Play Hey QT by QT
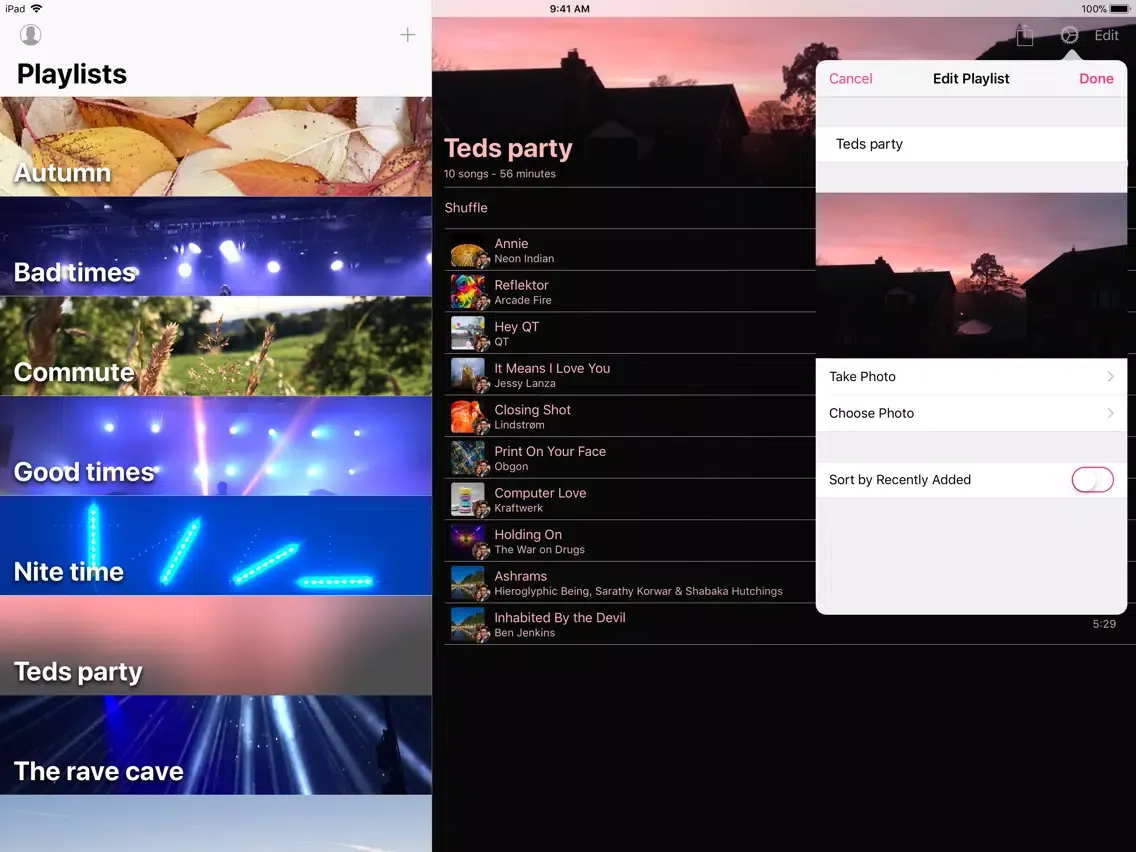The height and width of the screenshot is (852, 1136). 629,333
